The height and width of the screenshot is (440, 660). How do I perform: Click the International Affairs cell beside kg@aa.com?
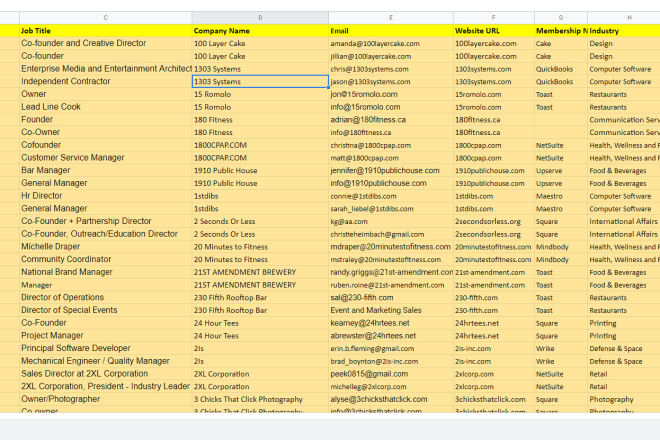(x=624, y=221)
